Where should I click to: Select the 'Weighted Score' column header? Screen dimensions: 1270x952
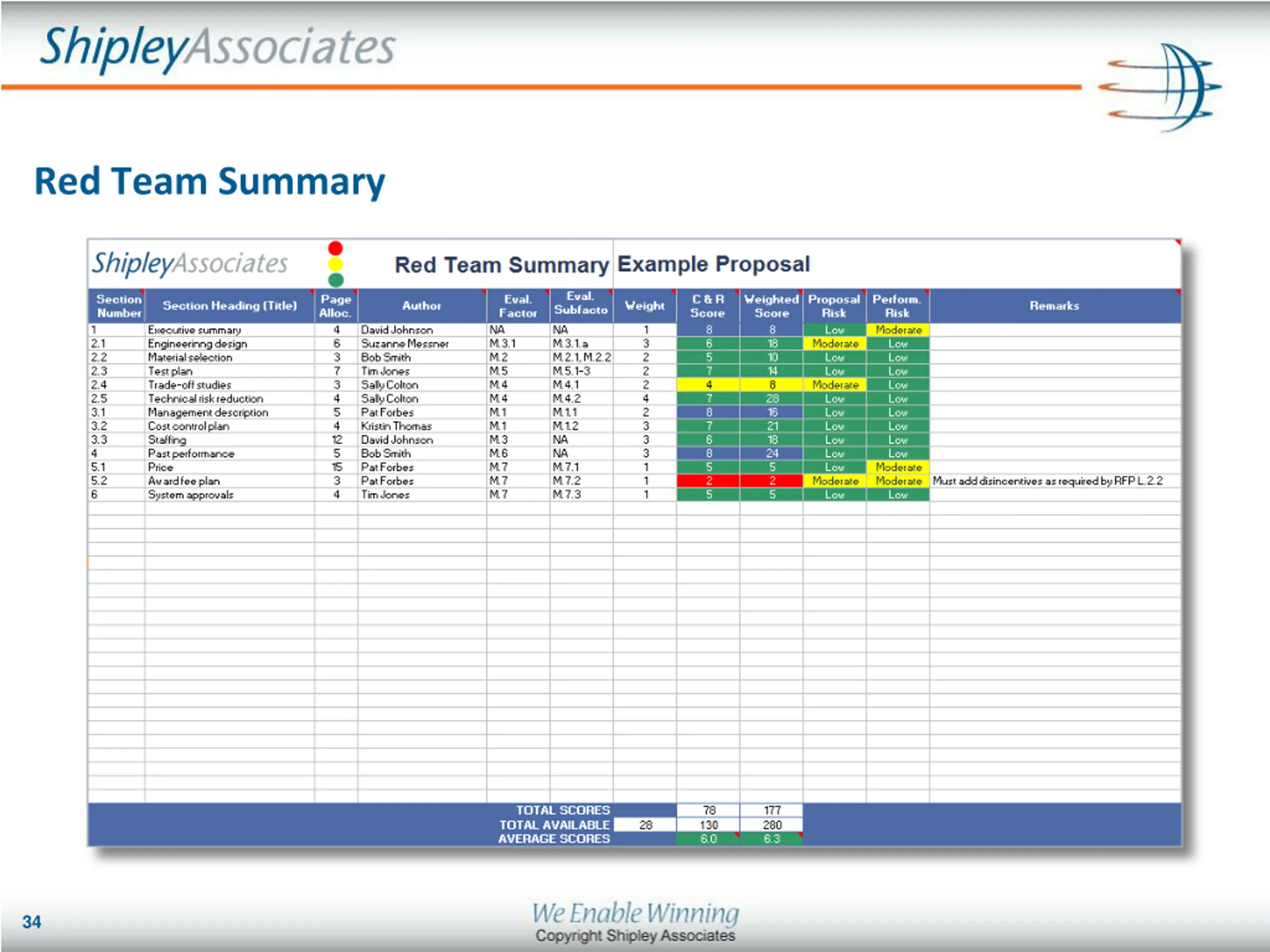click(771, 306)
